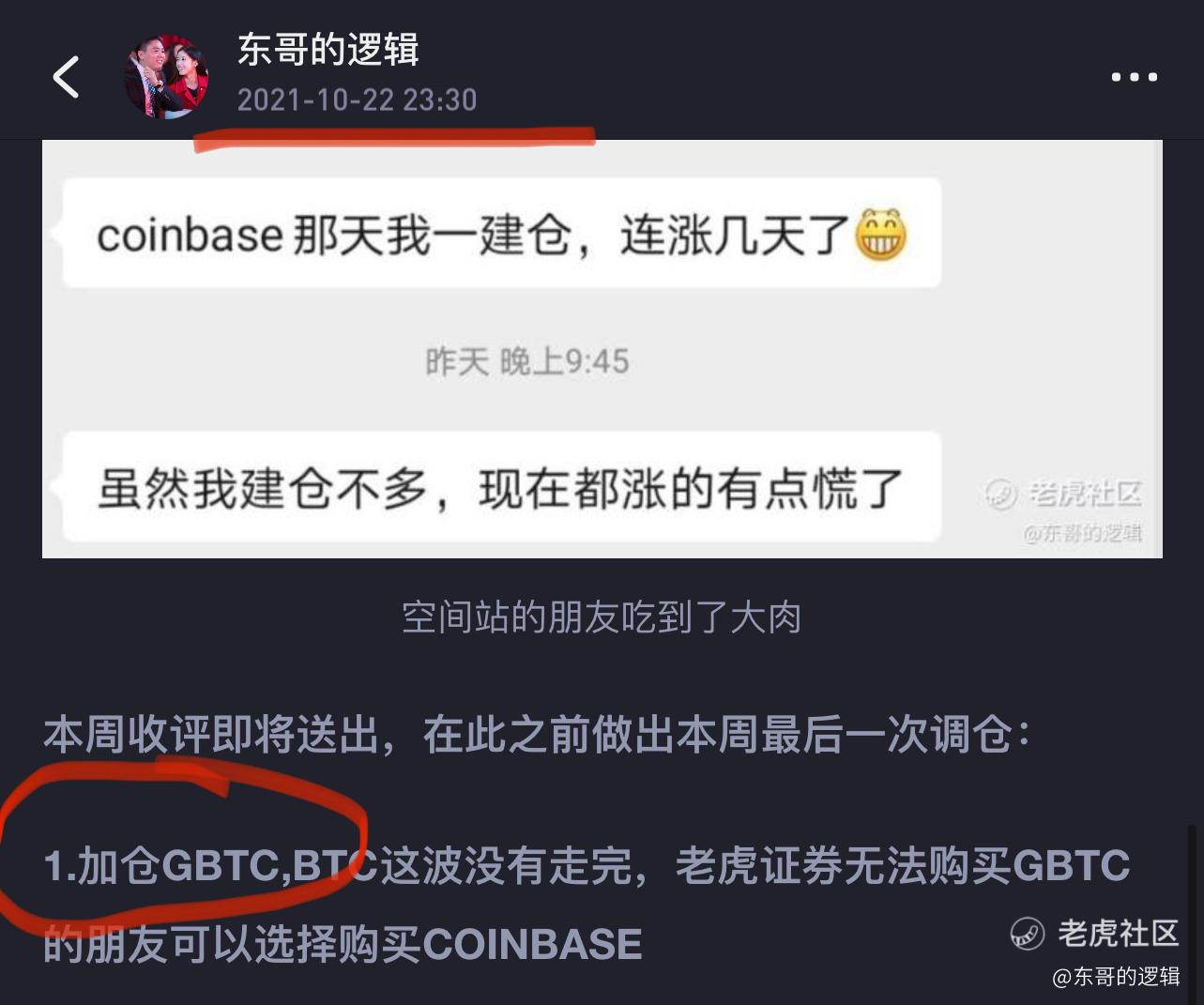Tap the grinning emoji in chat bubble
1204x1005 pixels.
879,235
